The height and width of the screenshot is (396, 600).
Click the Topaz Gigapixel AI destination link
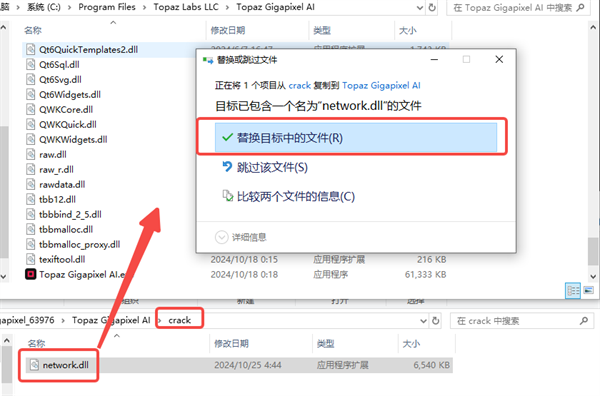(381, 85)
